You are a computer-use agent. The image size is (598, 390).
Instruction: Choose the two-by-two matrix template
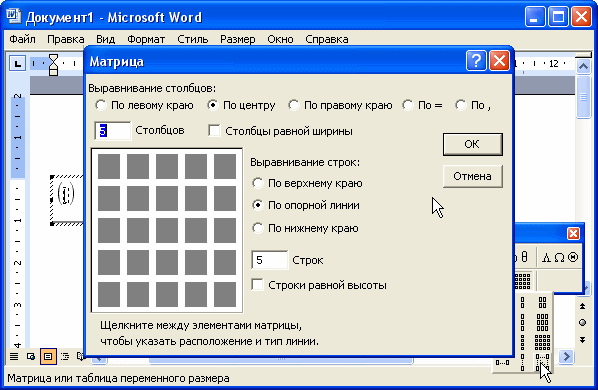542,303
